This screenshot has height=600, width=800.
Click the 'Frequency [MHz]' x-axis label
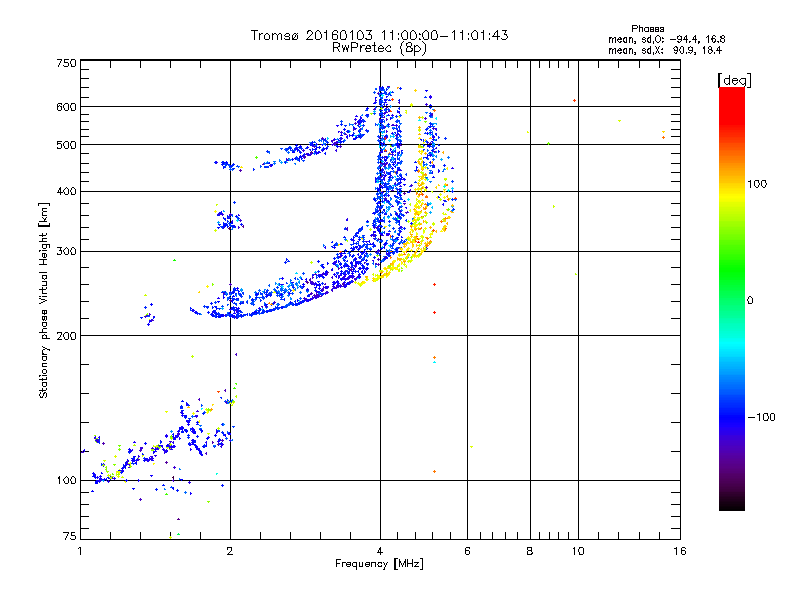[379, 564]
